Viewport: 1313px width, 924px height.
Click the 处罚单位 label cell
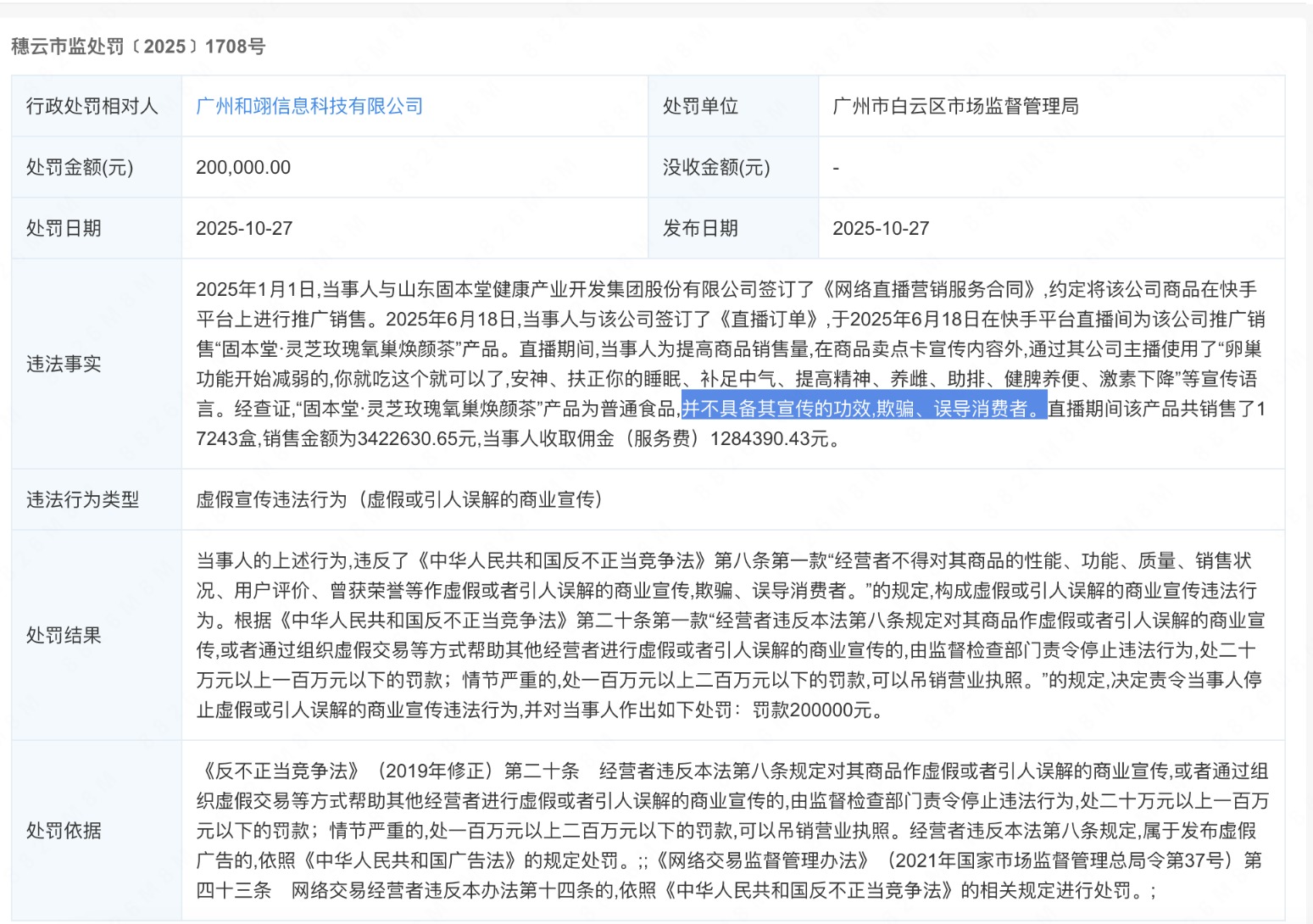[x=733, y=106]
